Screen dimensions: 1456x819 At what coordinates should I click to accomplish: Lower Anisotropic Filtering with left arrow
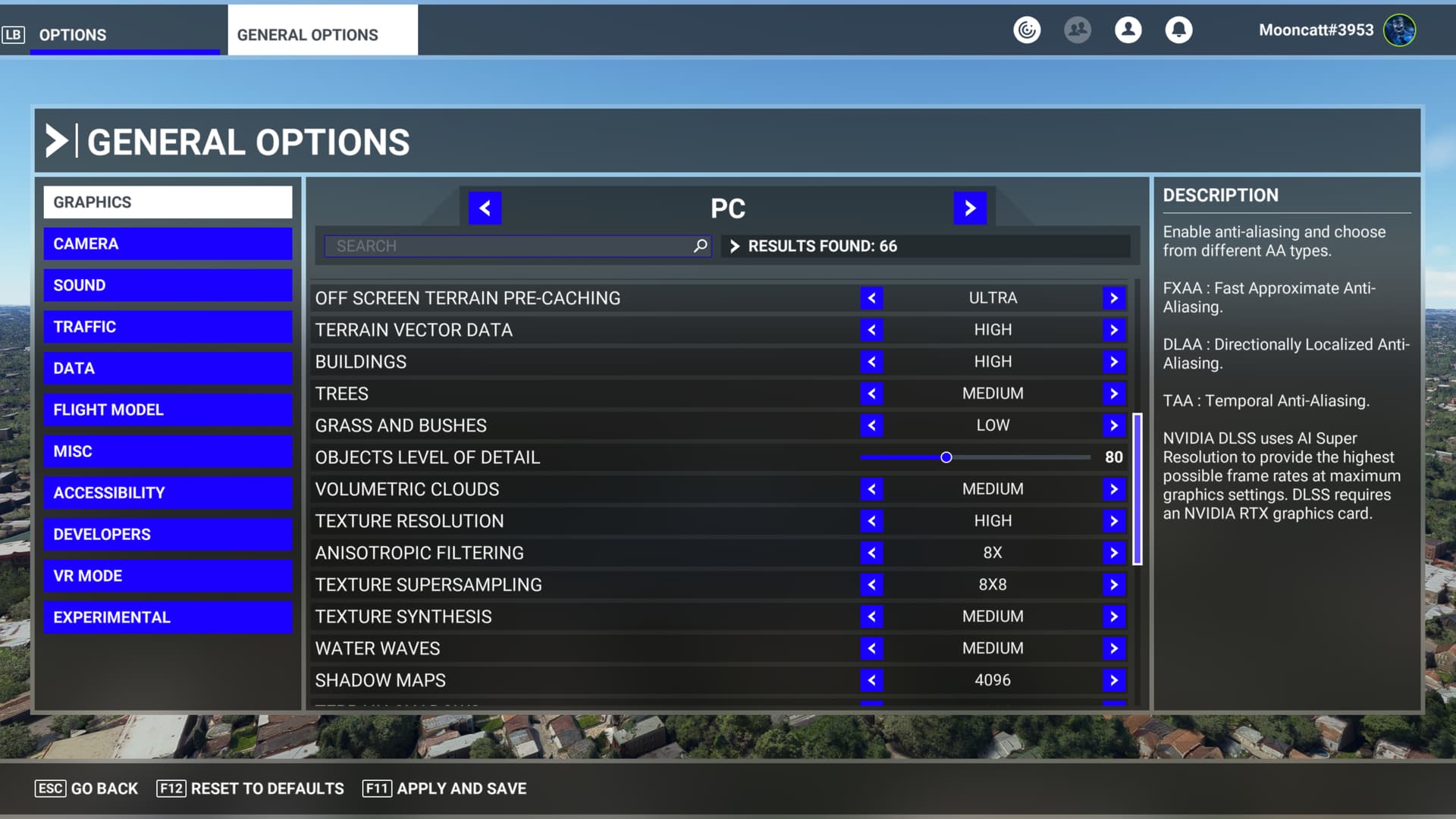(x=872, y=553)
